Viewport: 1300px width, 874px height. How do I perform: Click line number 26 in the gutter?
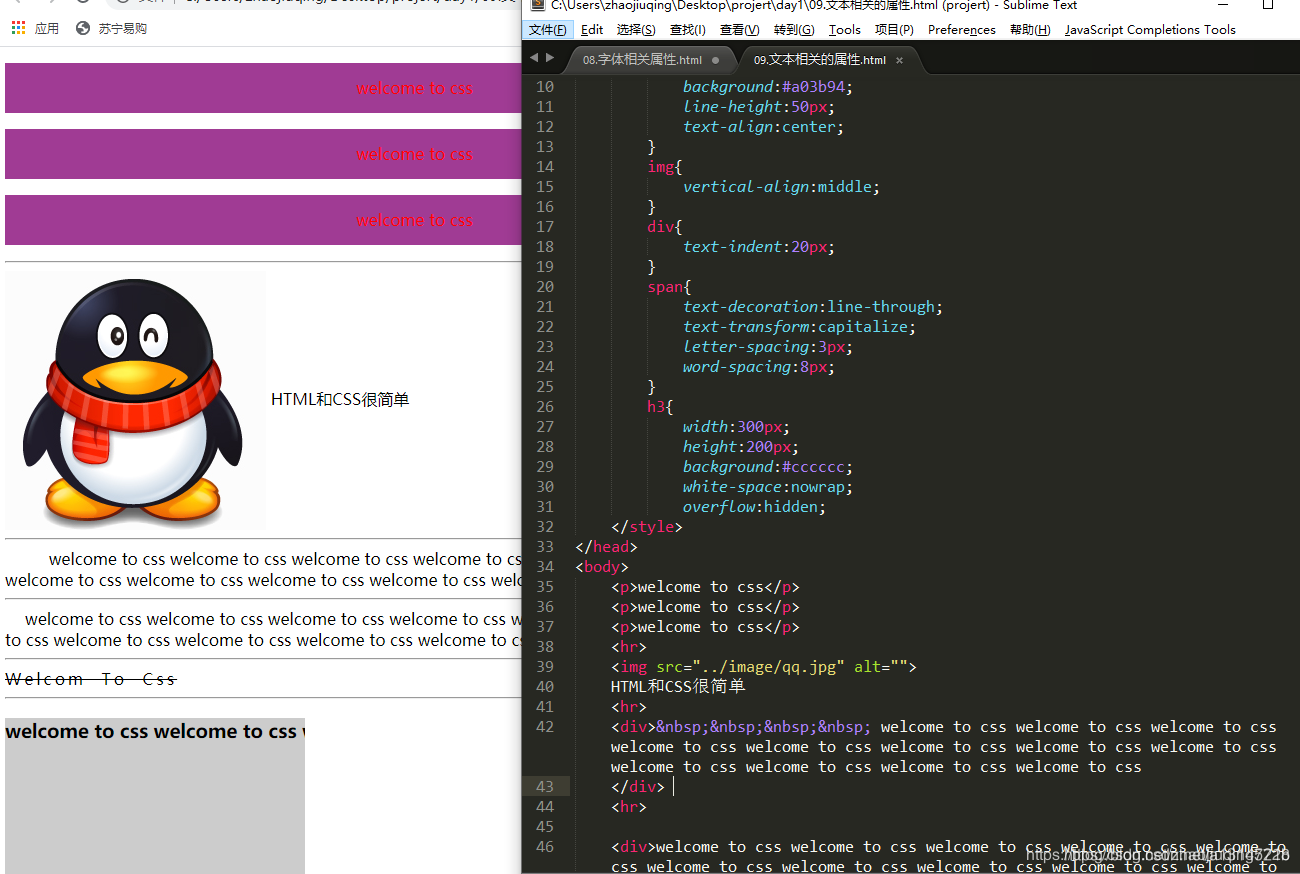(x=545, y=407)
